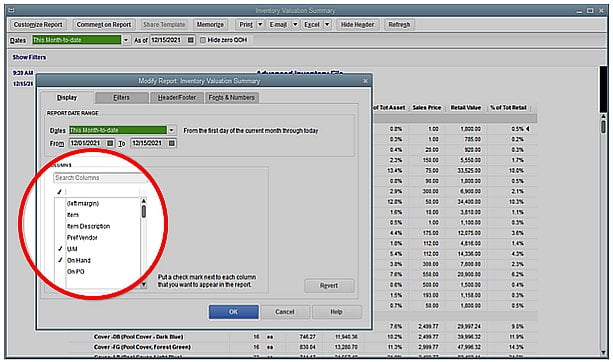Check the Item Description column entry
This screenshot has width=613, height=362.
pos(88,226)
